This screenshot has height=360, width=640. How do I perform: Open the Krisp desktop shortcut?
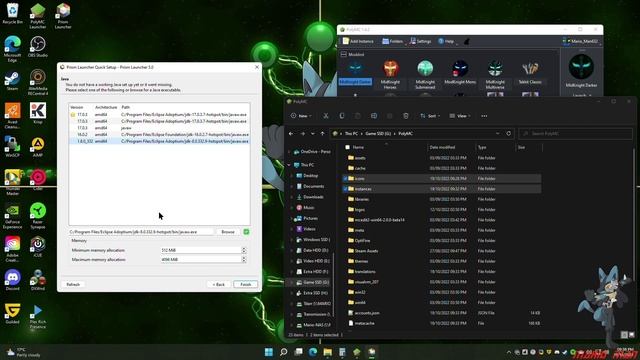click(x=38, y=113)
